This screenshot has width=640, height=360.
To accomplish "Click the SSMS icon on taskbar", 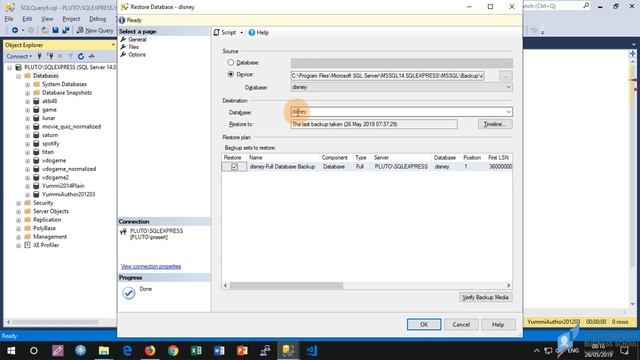I will click(288, 351).
